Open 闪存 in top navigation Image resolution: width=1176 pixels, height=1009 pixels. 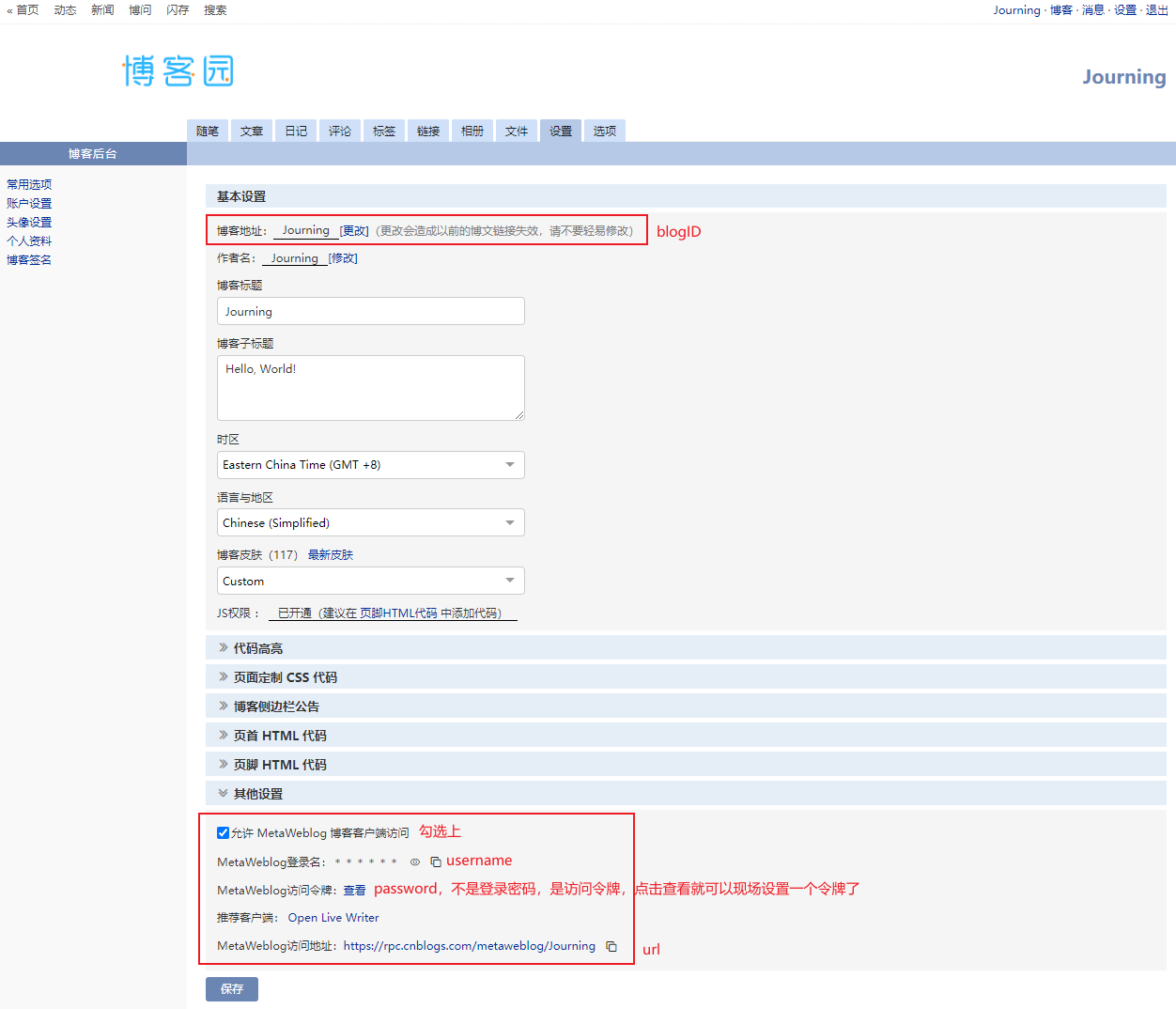pos(178,10)
